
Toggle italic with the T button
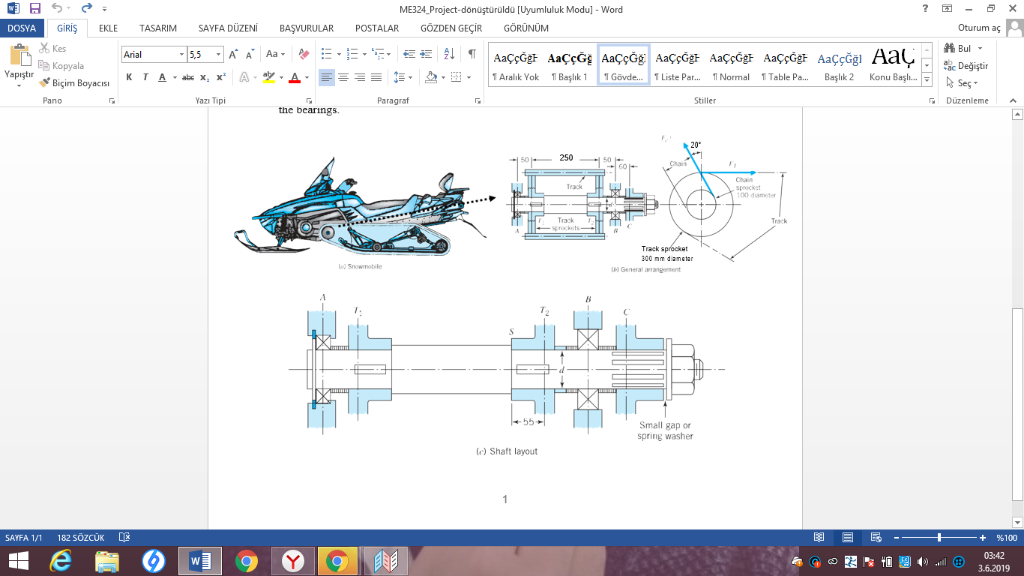pyautogui.click(x=145, y=78)
